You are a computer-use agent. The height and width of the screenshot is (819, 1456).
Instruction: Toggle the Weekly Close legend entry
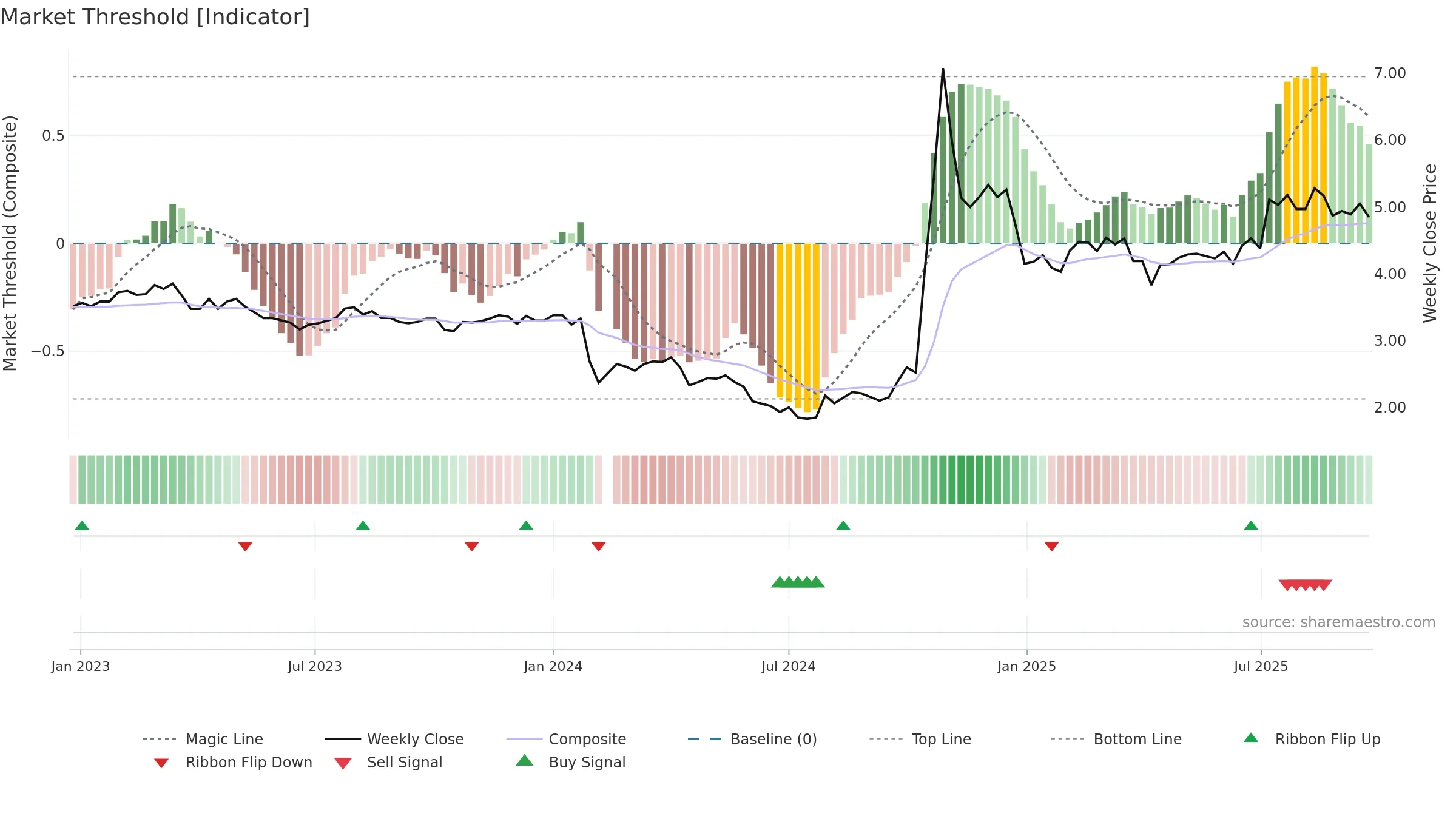394,739
